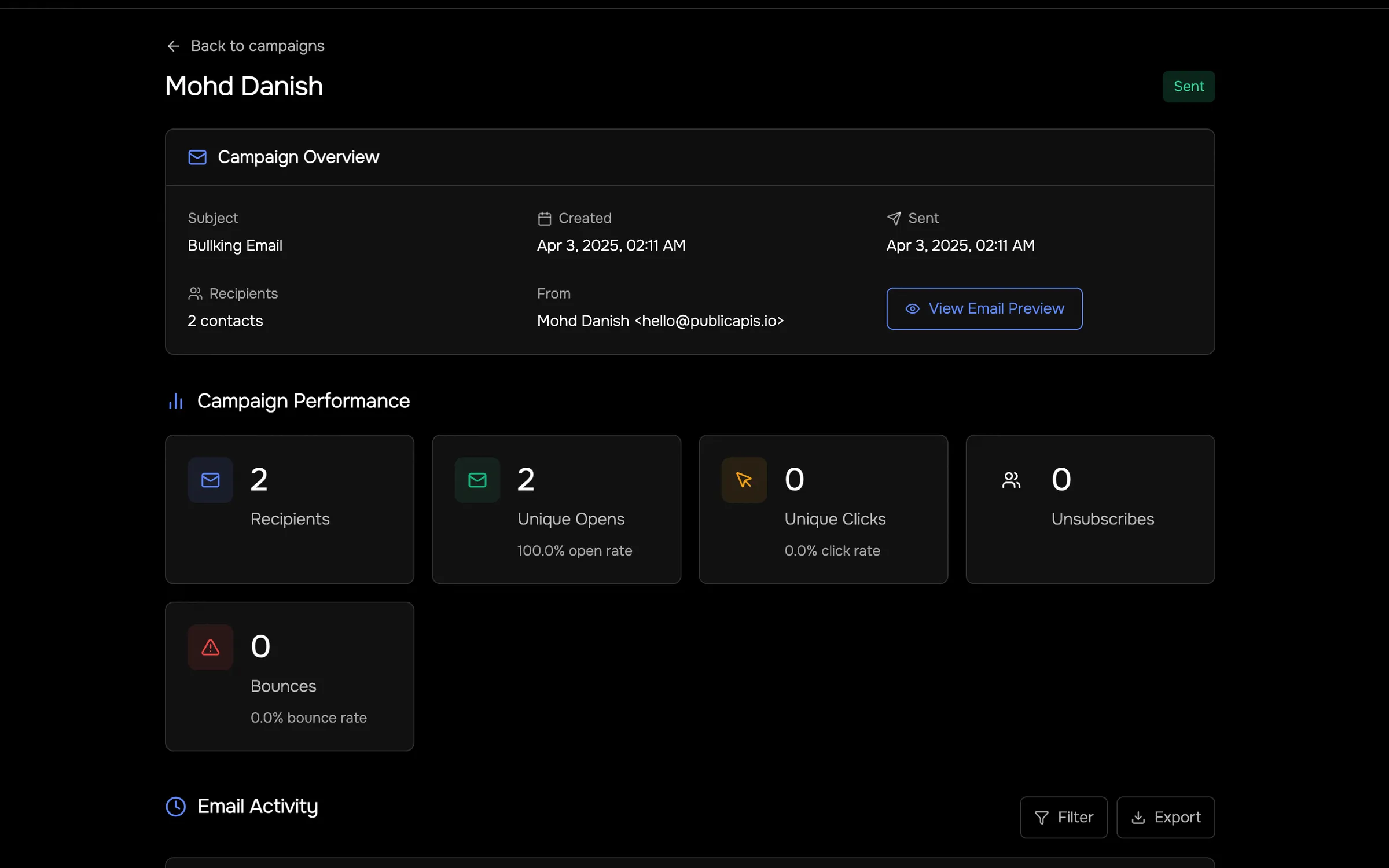The height and width of the screenshot is (868, 1389).
Task: Click the Sent status badge
Action: click(1188, 86)
